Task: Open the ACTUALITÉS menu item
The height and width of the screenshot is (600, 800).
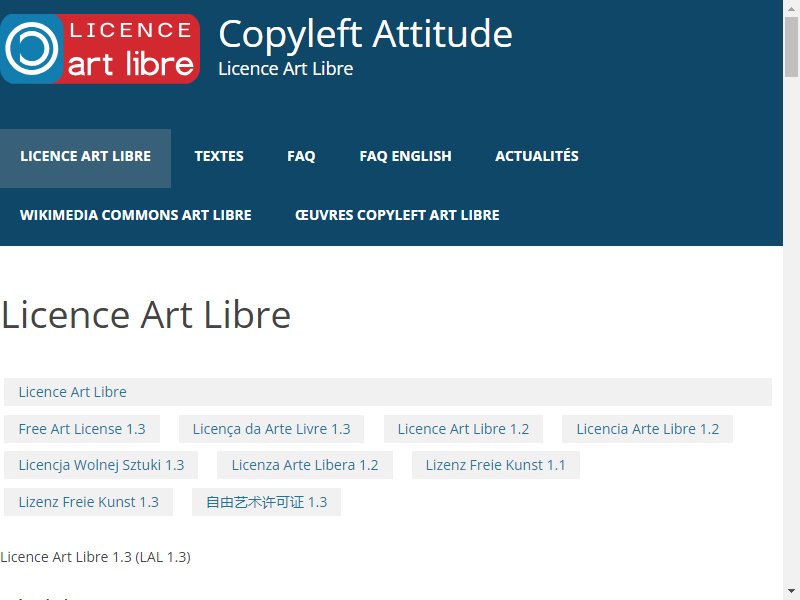Action: click(537, 156)
